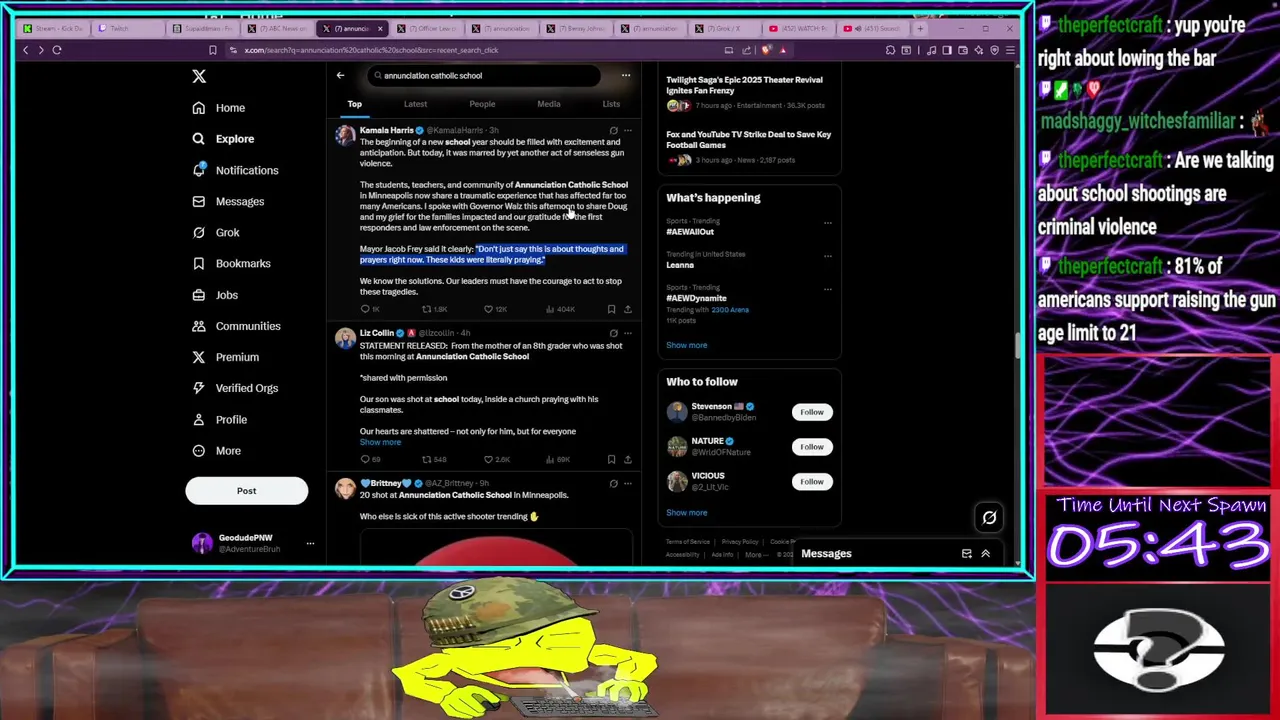Reply to the Liz Collin post

(x=369, y=459)
